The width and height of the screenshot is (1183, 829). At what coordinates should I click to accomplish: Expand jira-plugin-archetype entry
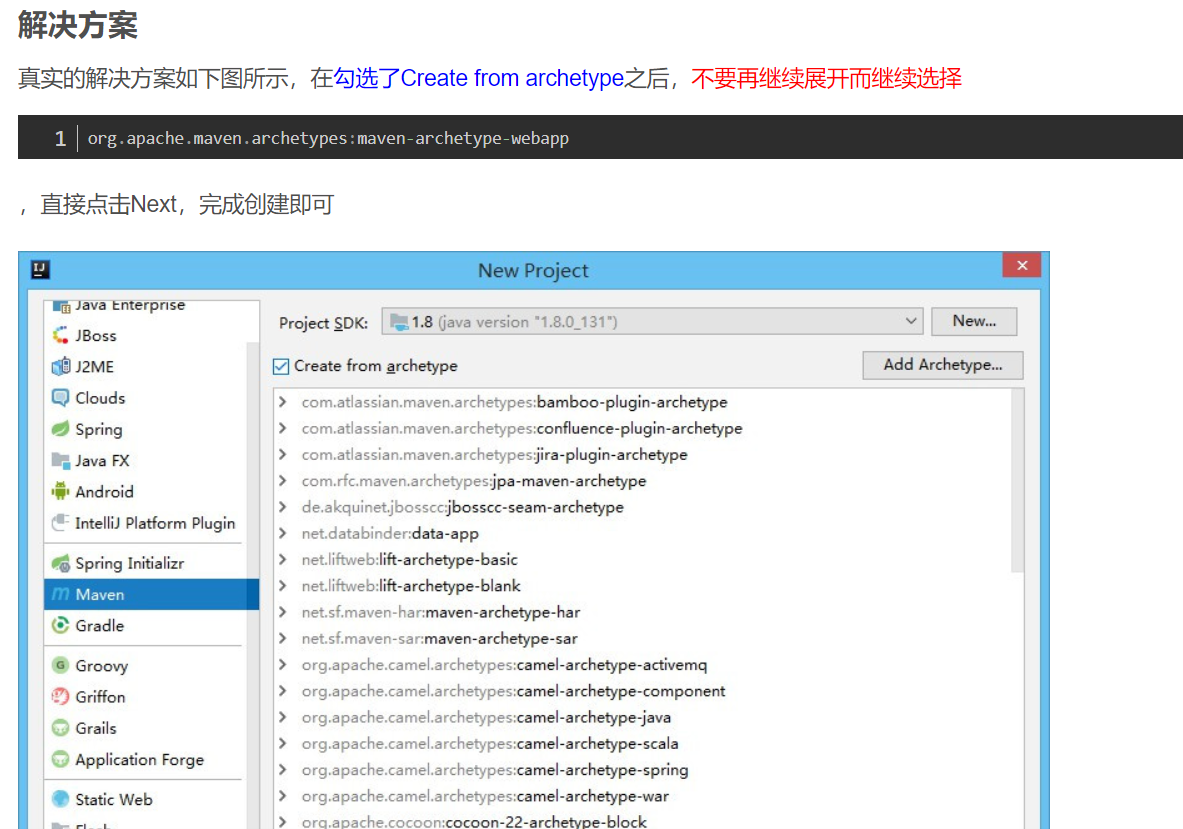(283, 455)
